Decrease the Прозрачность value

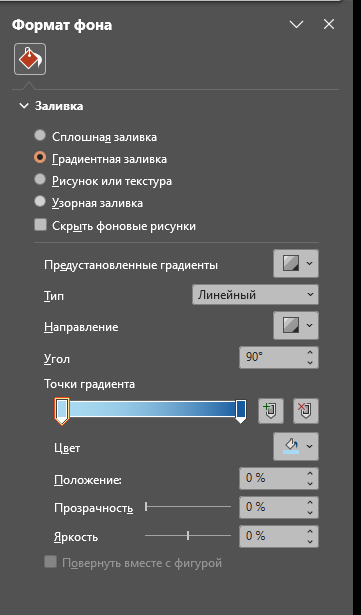[x=310, y=513]
